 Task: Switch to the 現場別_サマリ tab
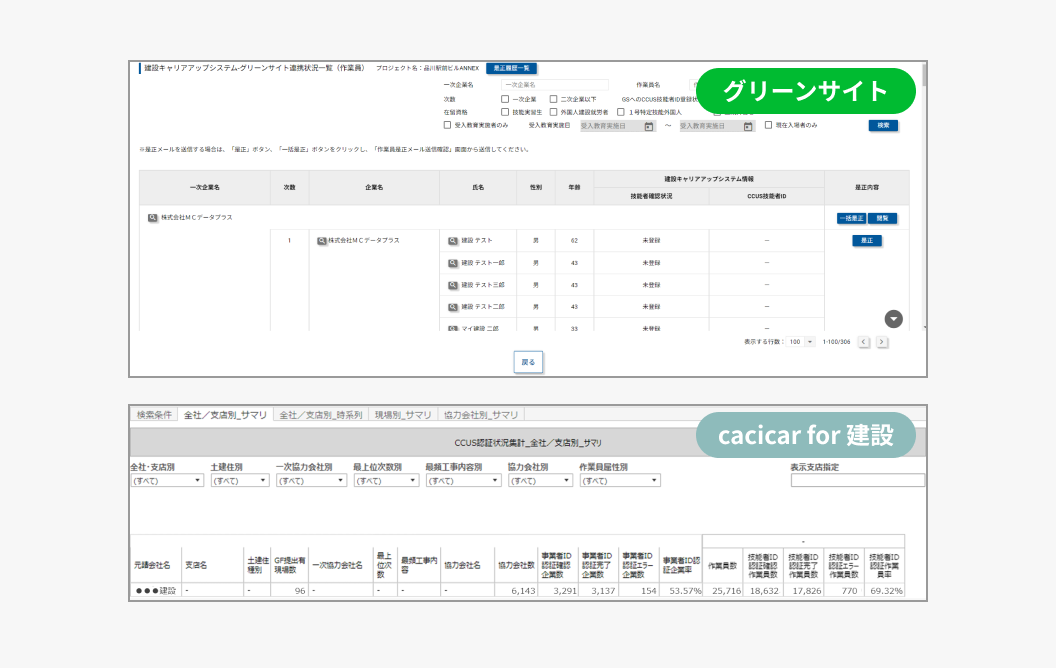(403, 415)
